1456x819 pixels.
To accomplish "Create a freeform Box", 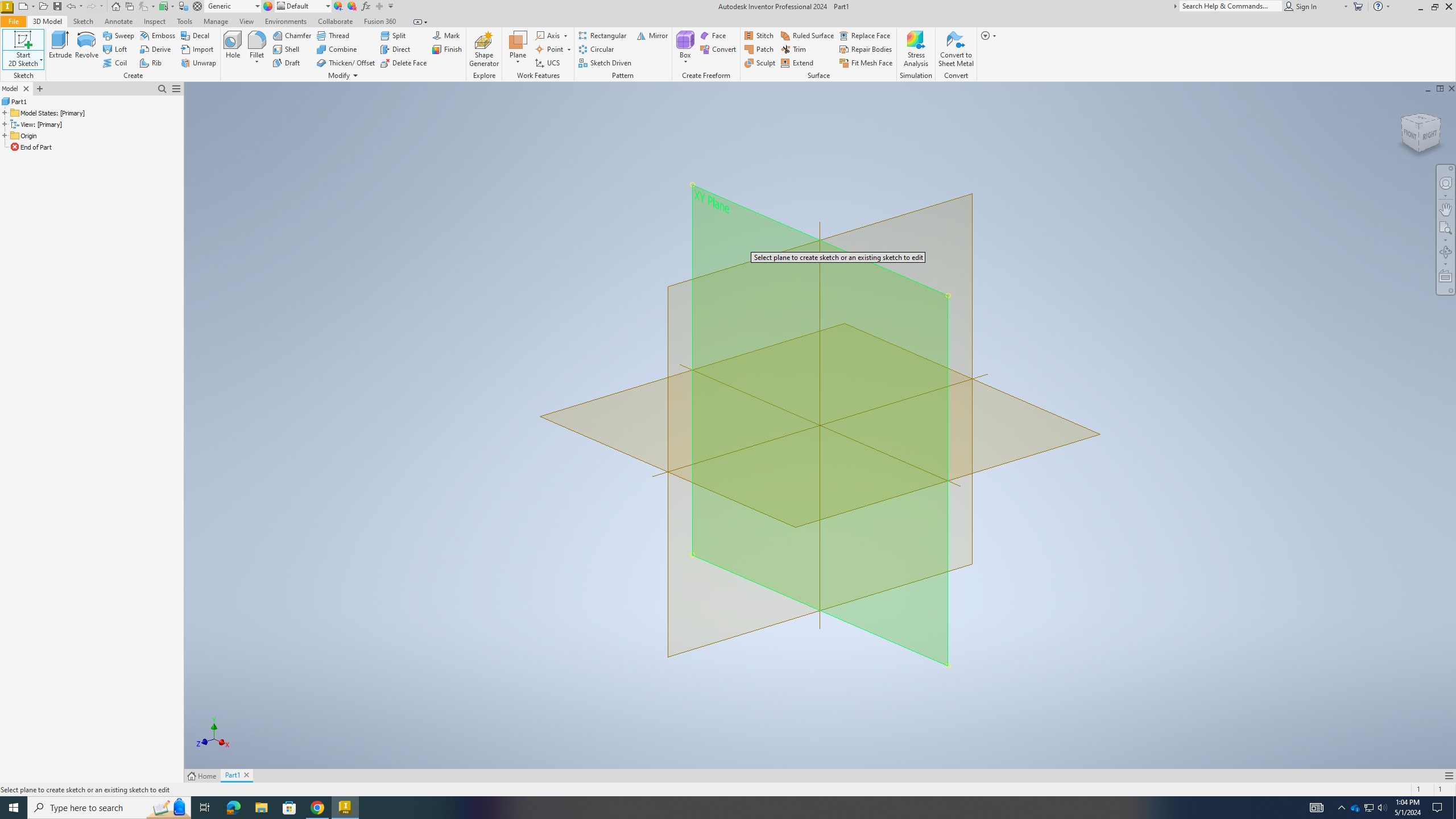I will [685, 45].
